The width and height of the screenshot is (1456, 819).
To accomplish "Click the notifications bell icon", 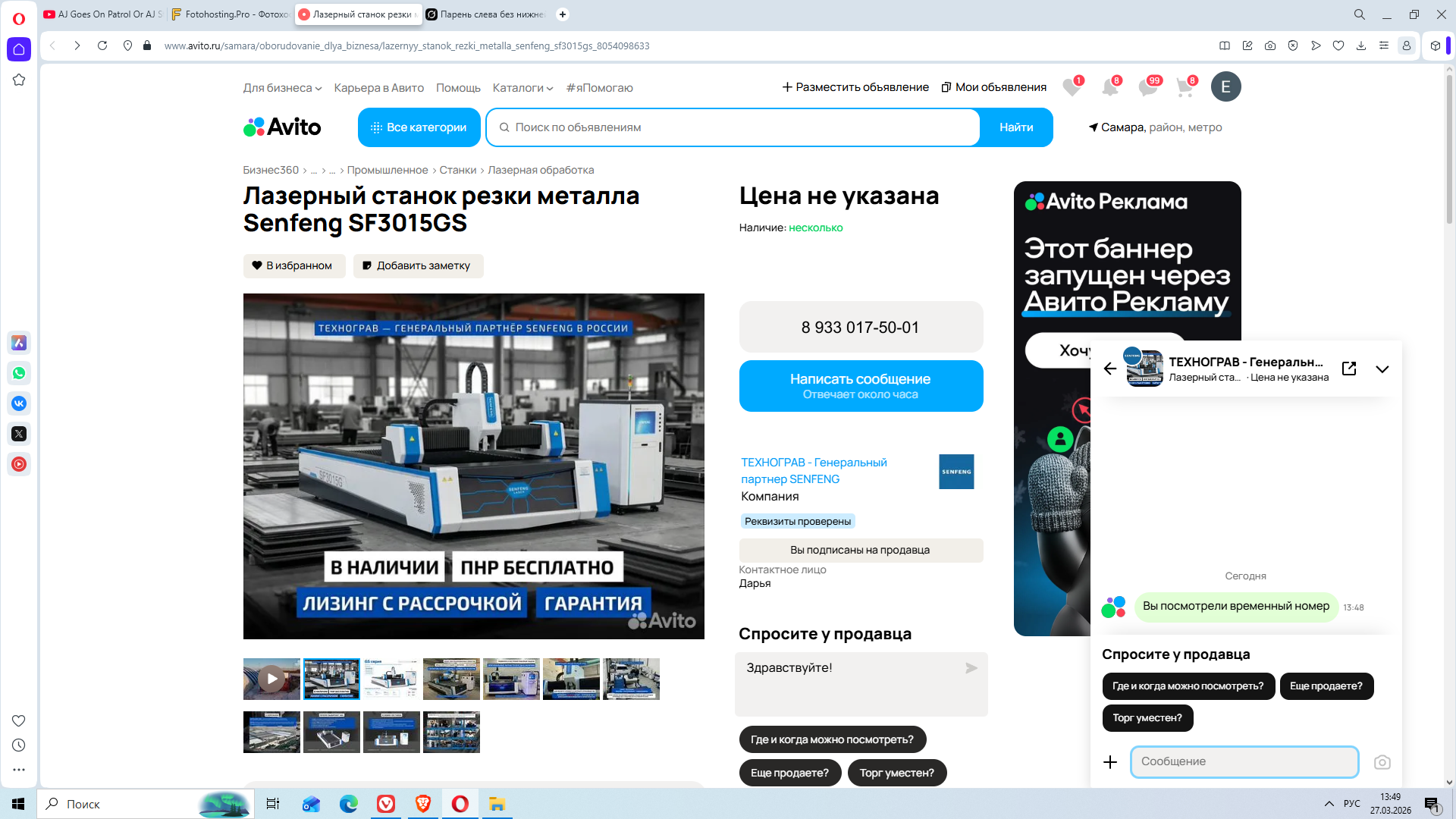I will coord(1109,87).
